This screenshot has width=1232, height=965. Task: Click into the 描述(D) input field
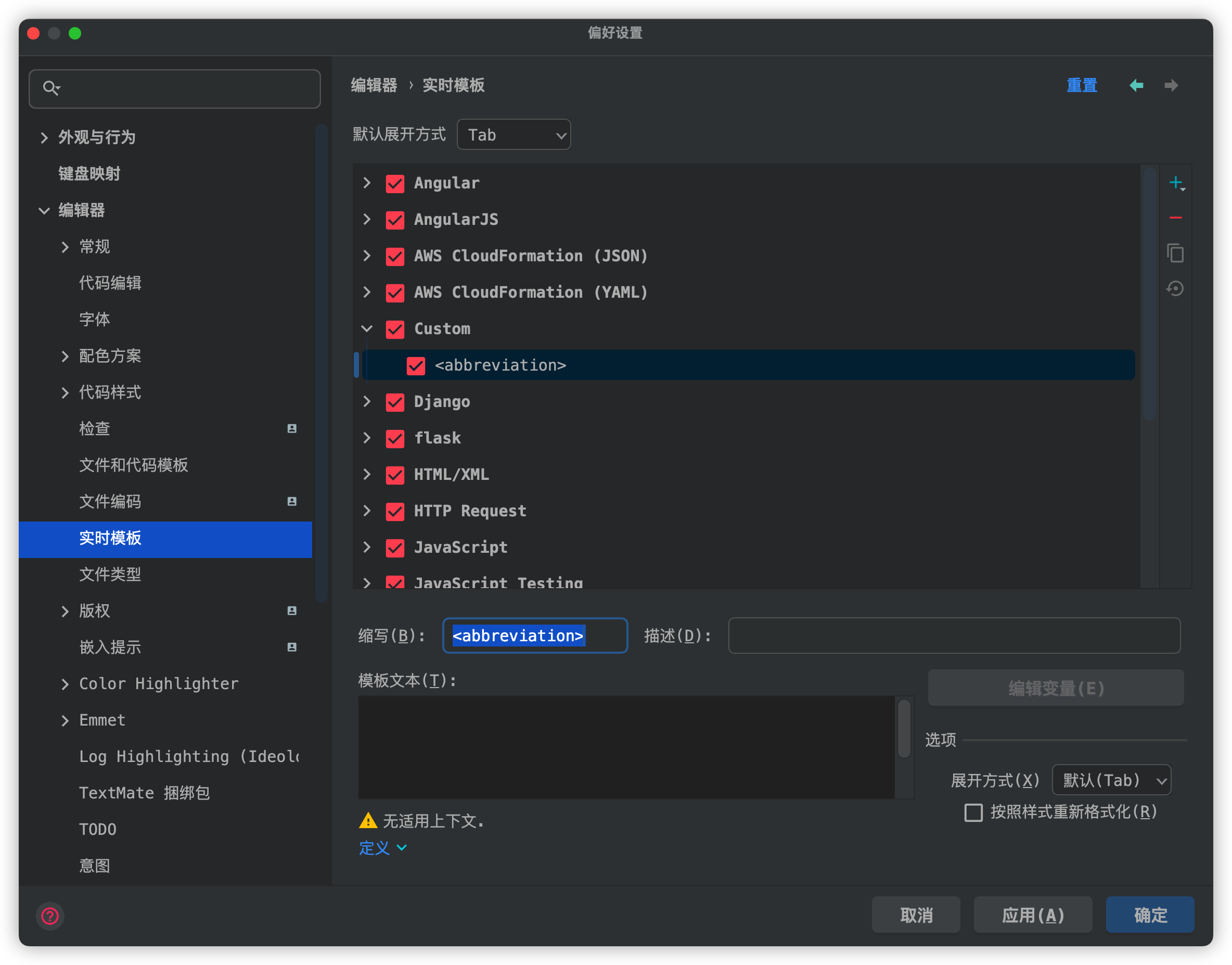[954, 636]
